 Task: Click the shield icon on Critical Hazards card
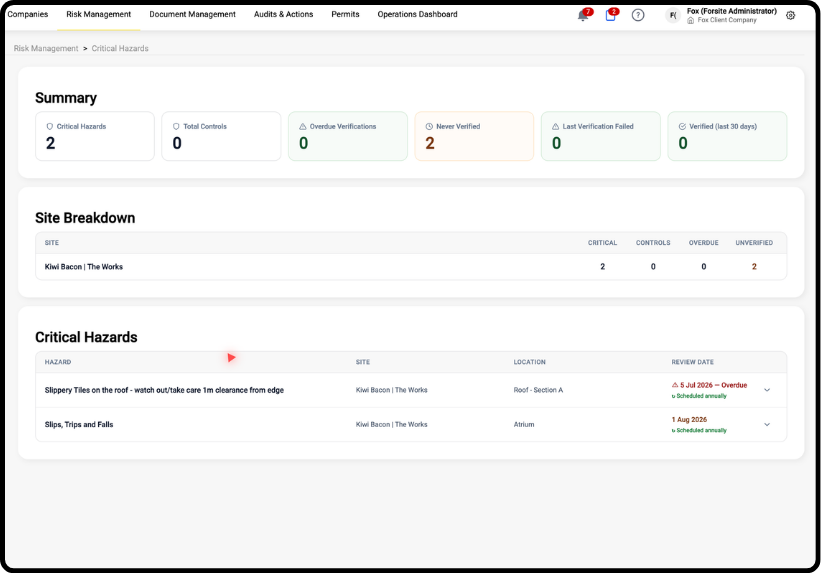pos(50,126)
